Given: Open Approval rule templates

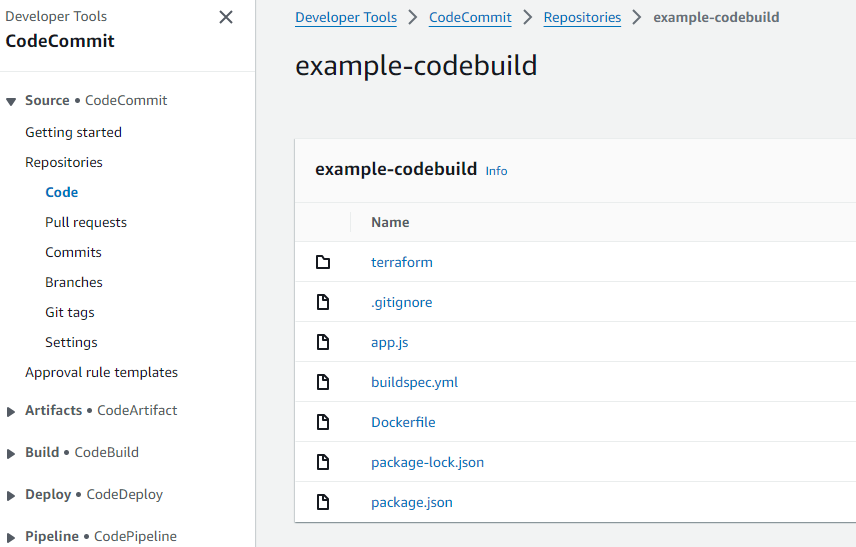Looking at the screenshot, I should 102,372.
